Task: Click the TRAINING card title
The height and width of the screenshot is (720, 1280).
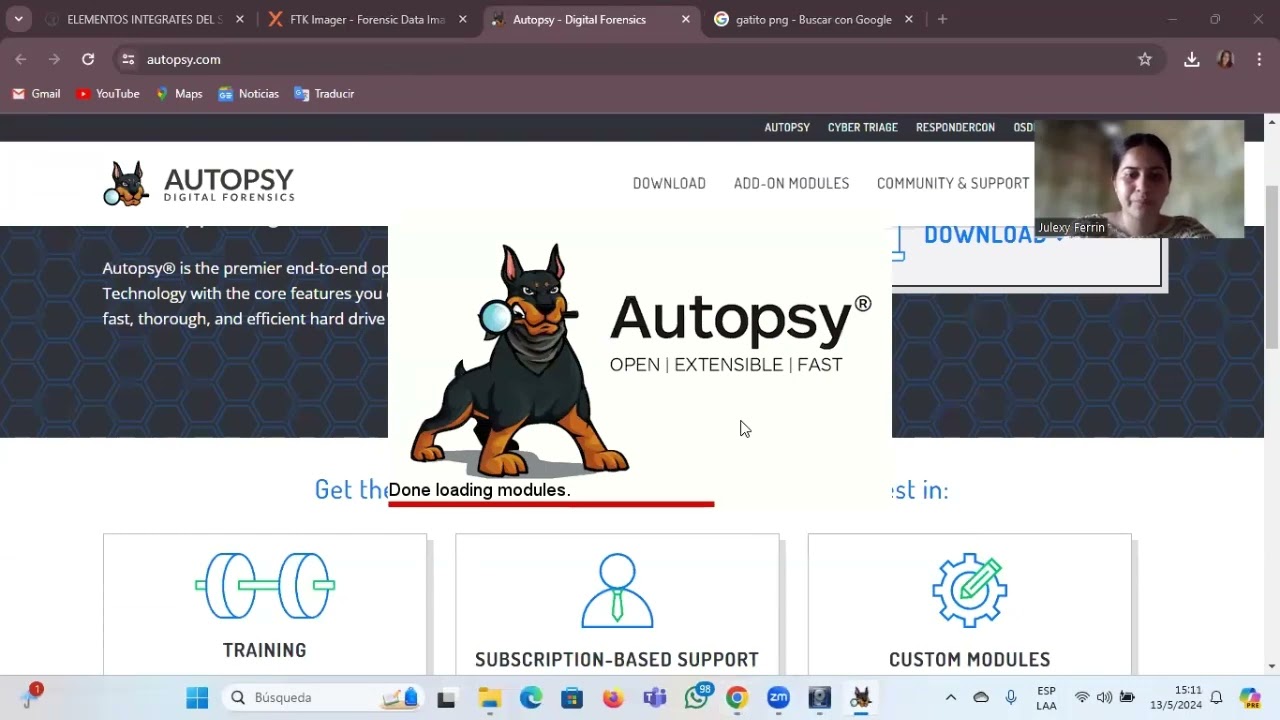Action: (x=265, y=650)
